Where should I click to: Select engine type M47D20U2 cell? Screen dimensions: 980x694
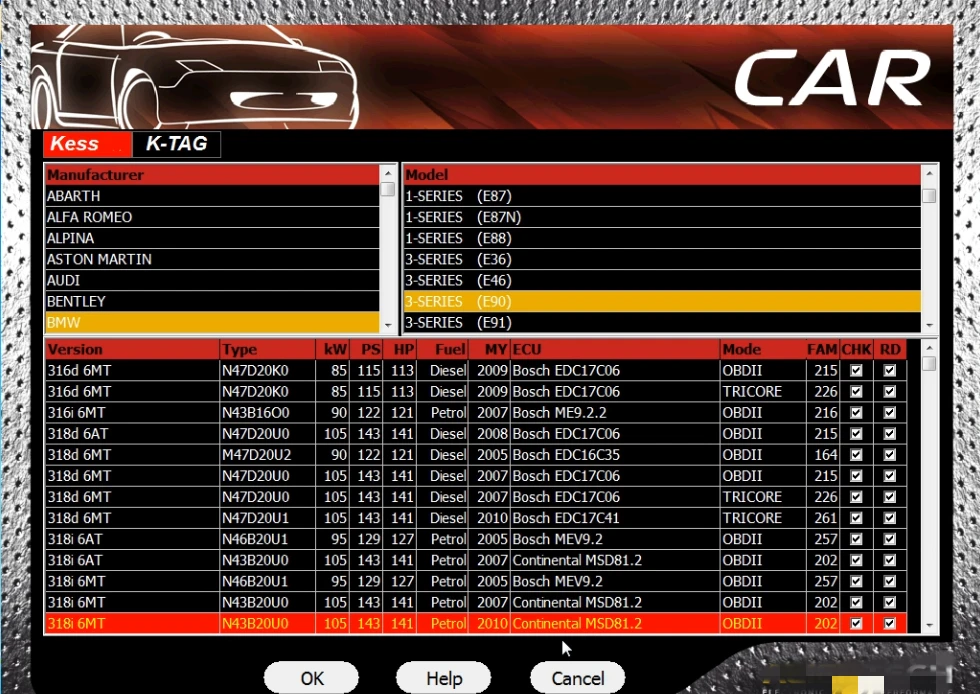click(x=268, y=455)
